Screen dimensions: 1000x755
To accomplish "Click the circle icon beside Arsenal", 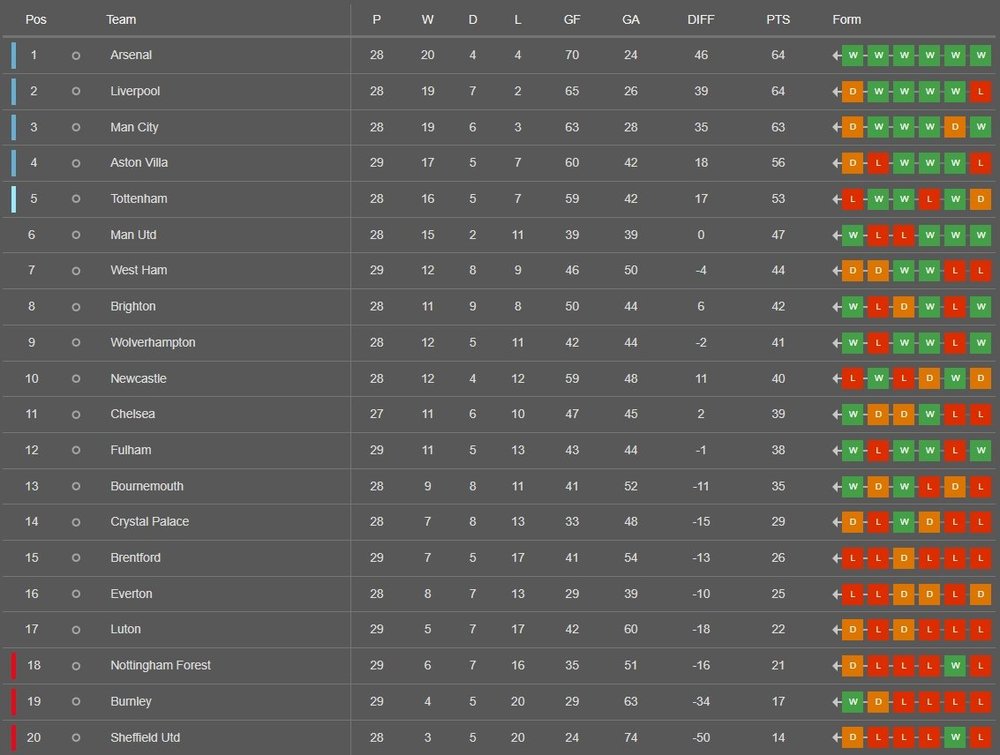I will point(76,56).
